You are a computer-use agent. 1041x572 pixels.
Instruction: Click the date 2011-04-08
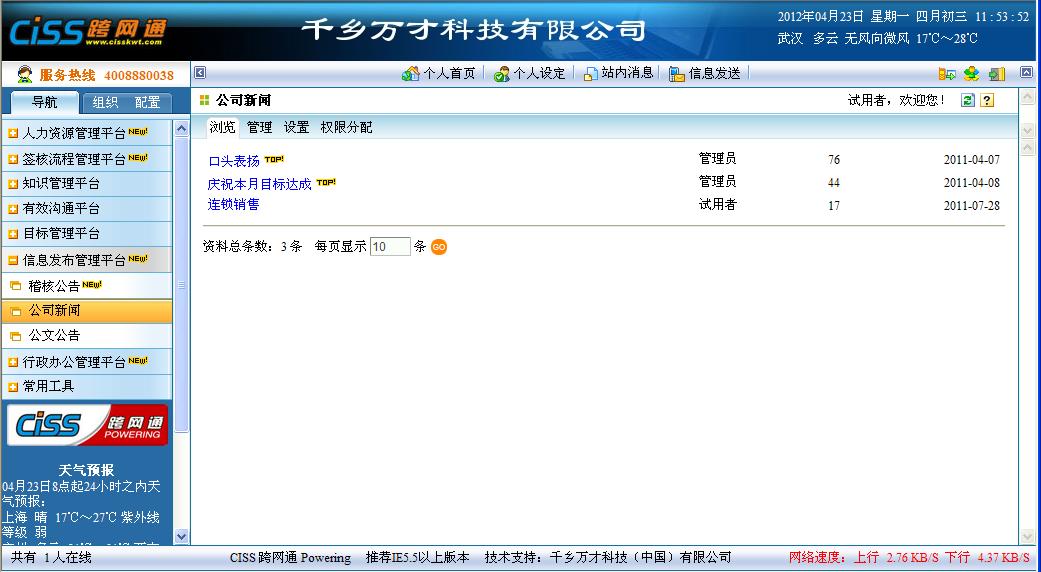coord(971,183)
